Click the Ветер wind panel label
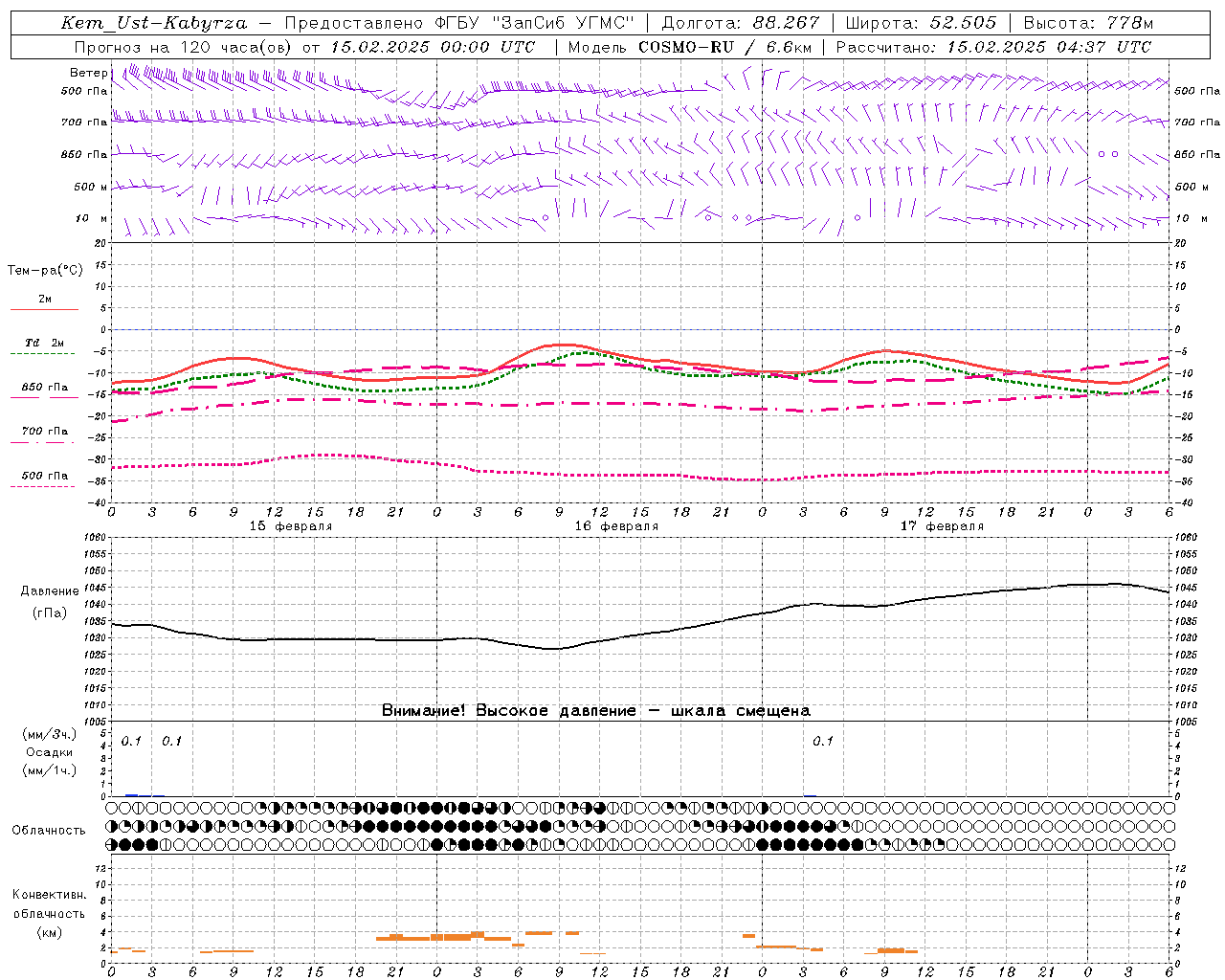Viewport: 1225px width, 980px height. 88,73
